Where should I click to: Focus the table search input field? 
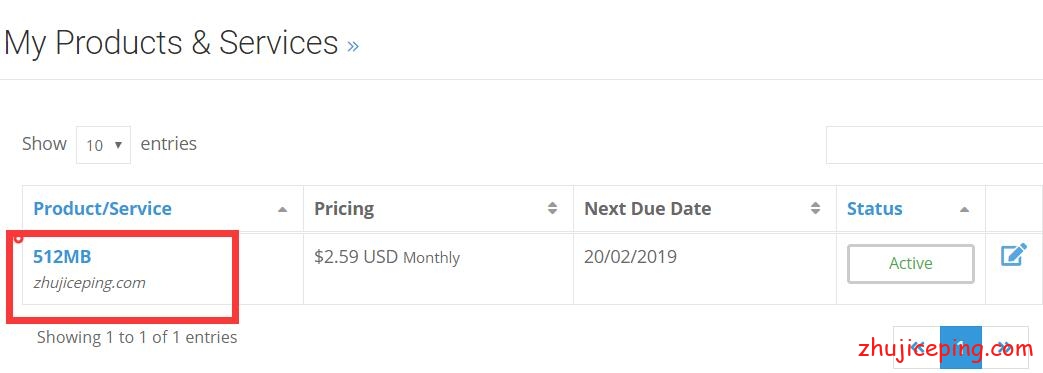935,144
